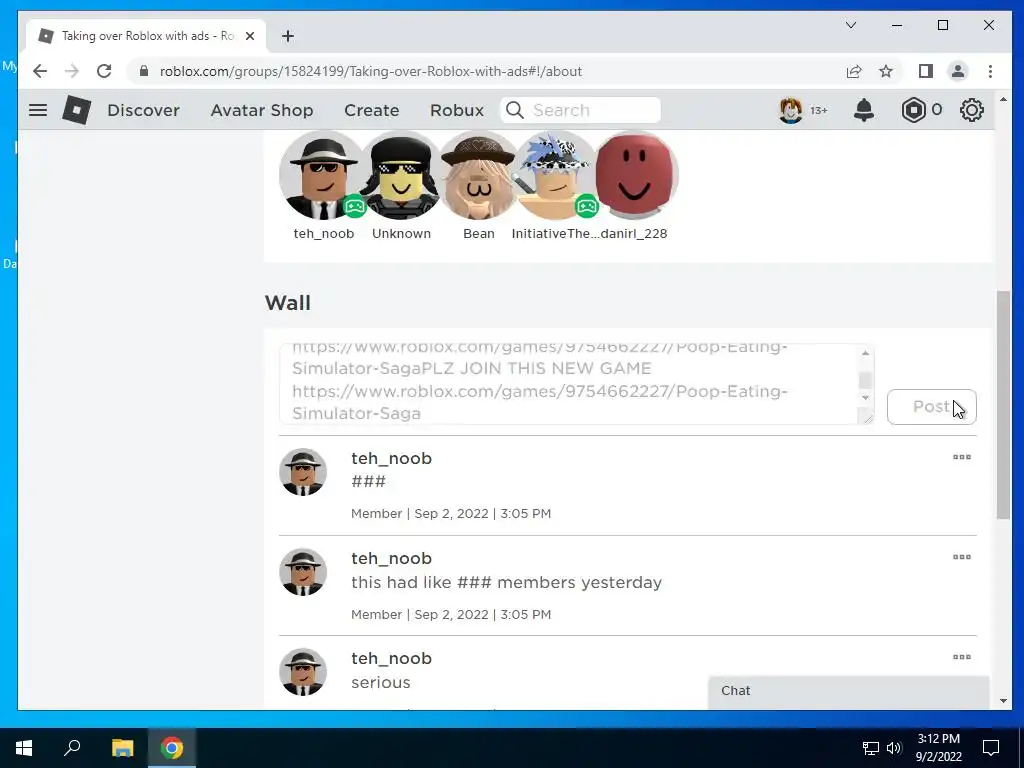
Task: Click teh_noob member avatar thumbnail
Action: [323, 175]
